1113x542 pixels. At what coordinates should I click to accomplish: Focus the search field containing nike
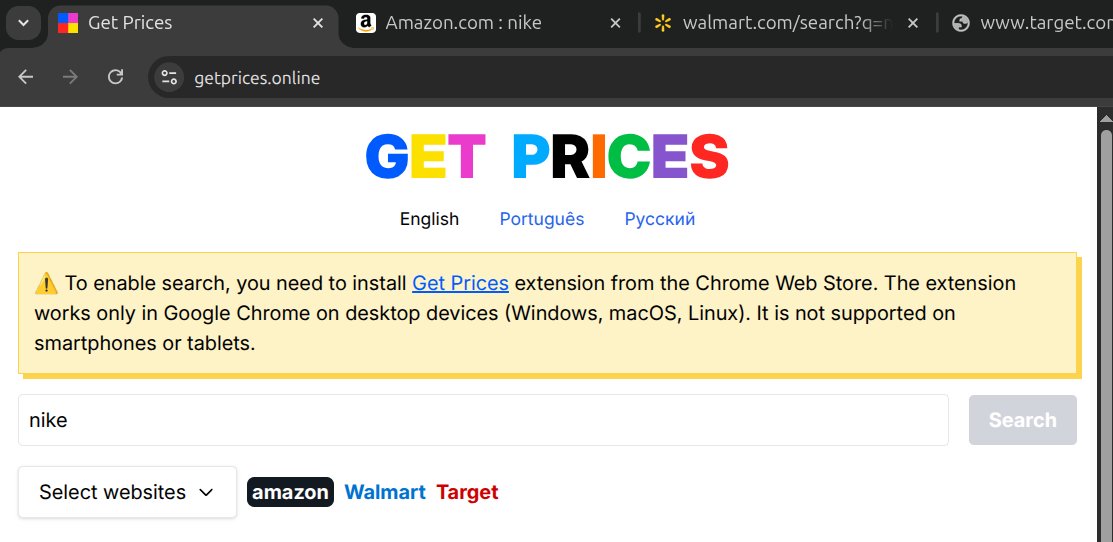483,420
